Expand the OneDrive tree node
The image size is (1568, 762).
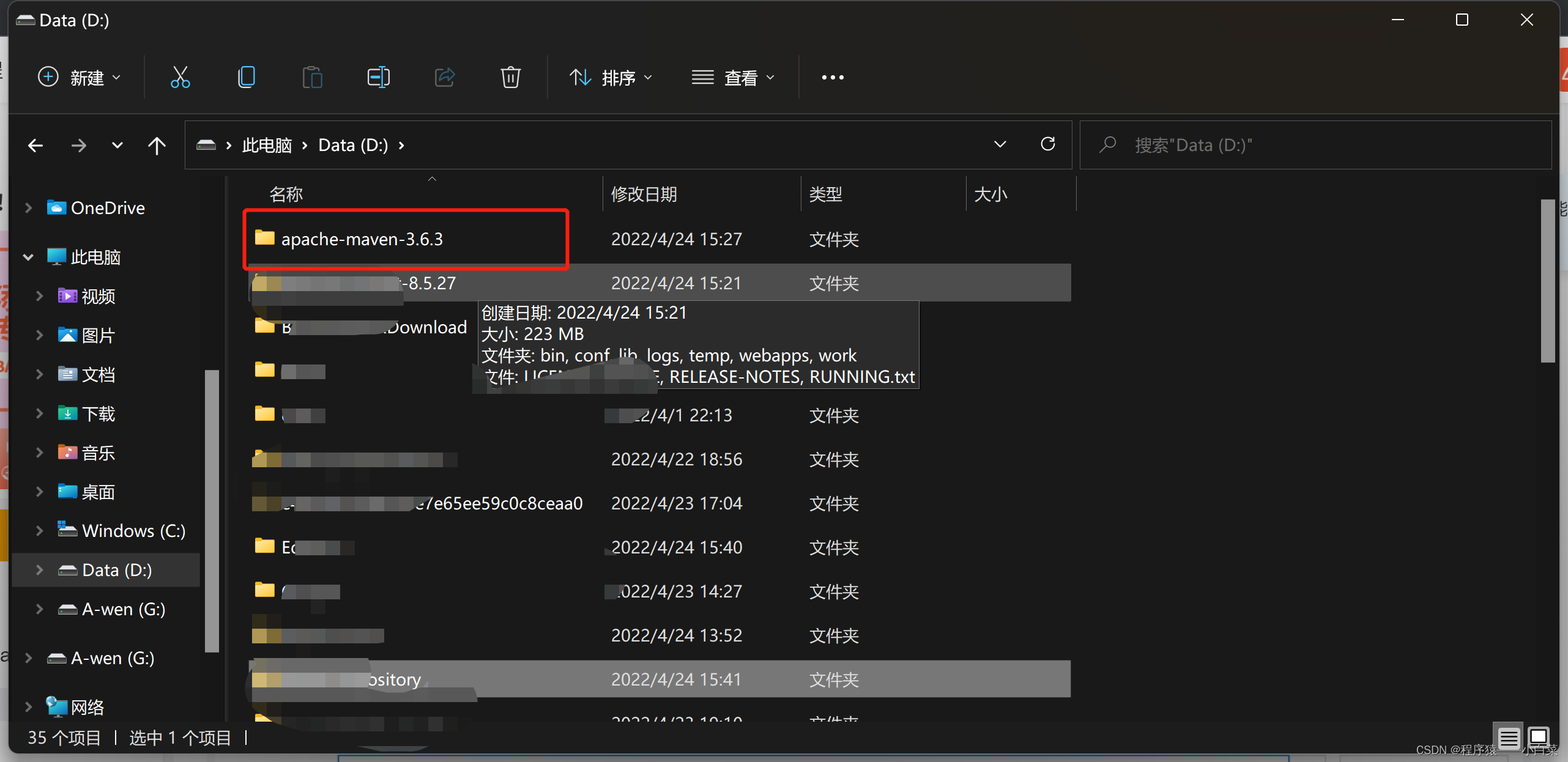coord(28,208)
